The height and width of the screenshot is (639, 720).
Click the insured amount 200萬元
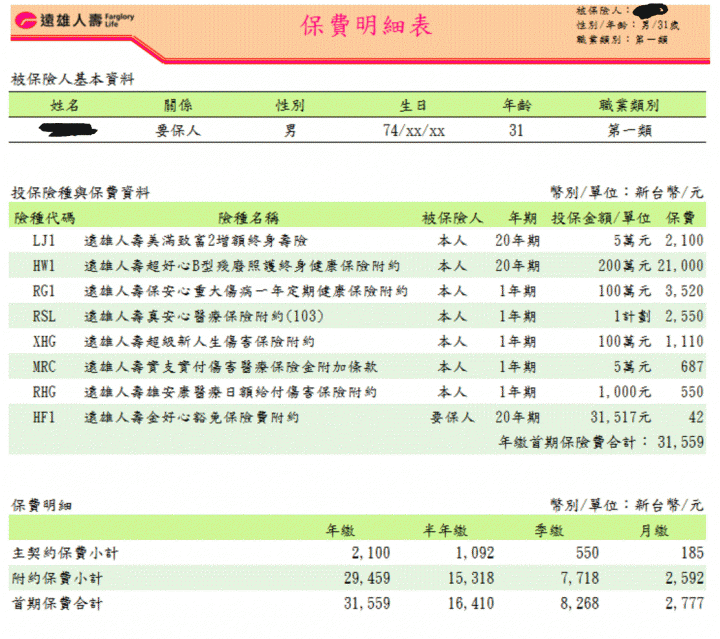tap(624, 265)
